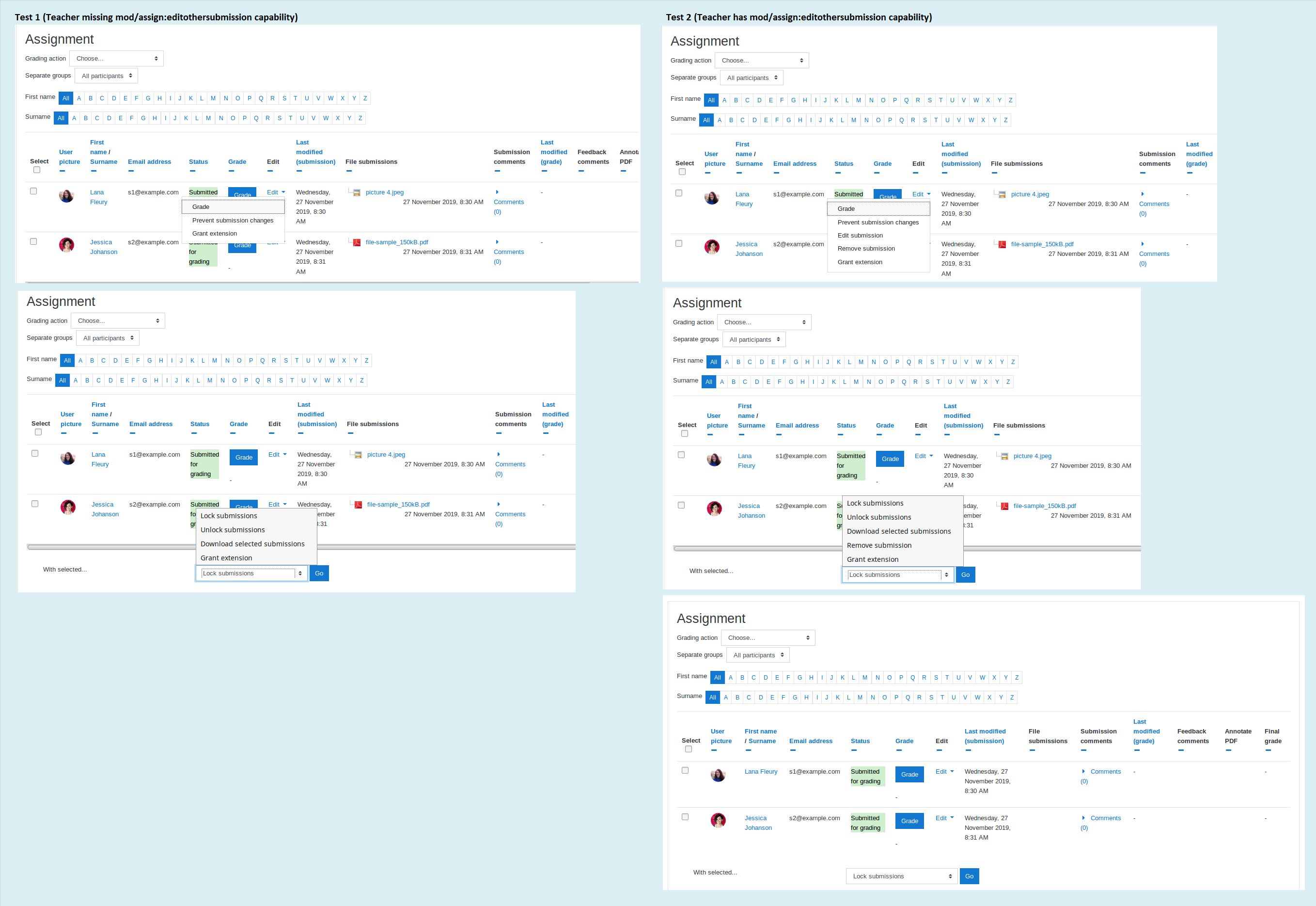Tick Lana Fleury's checkbox in Test 1 top panel

pos(33,191)
